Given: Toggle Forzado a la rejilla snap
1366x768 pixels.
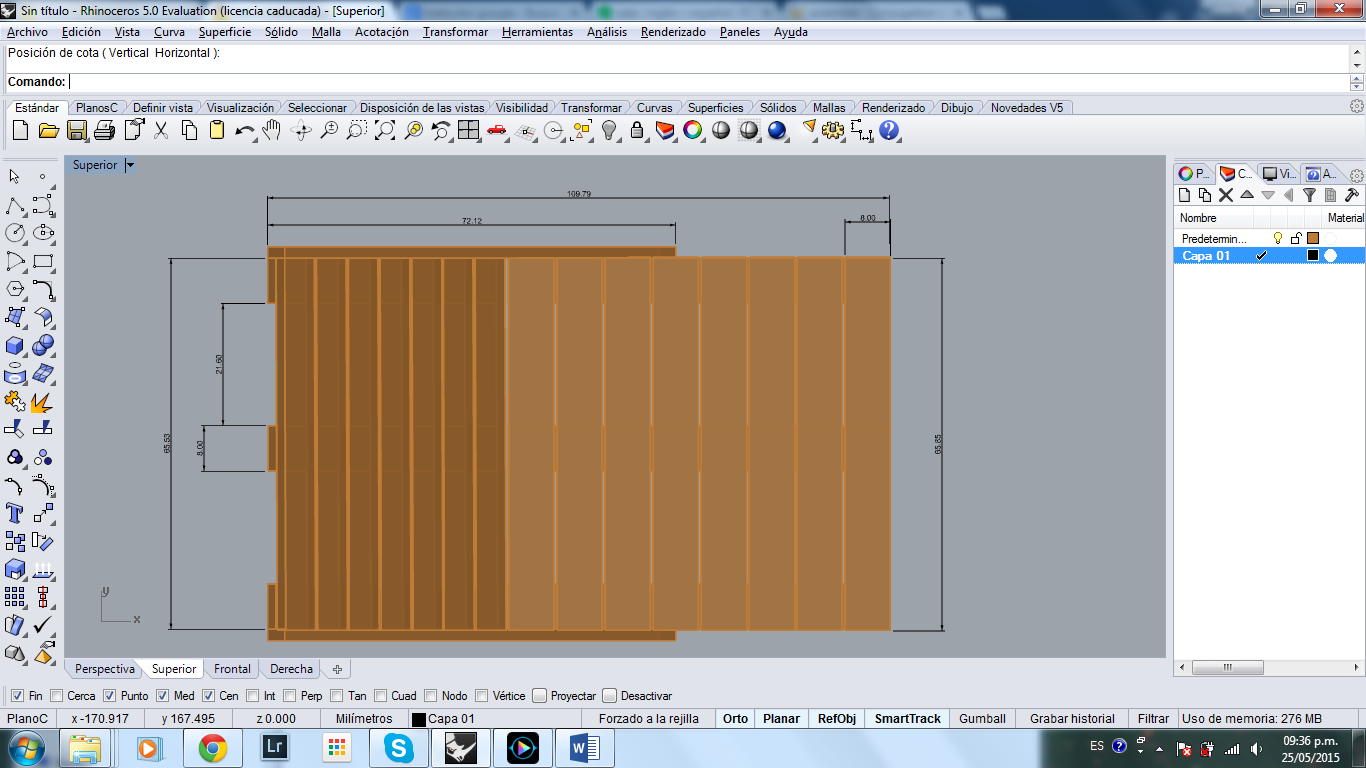Looking at the screenshot, I should tap(649, 719).
